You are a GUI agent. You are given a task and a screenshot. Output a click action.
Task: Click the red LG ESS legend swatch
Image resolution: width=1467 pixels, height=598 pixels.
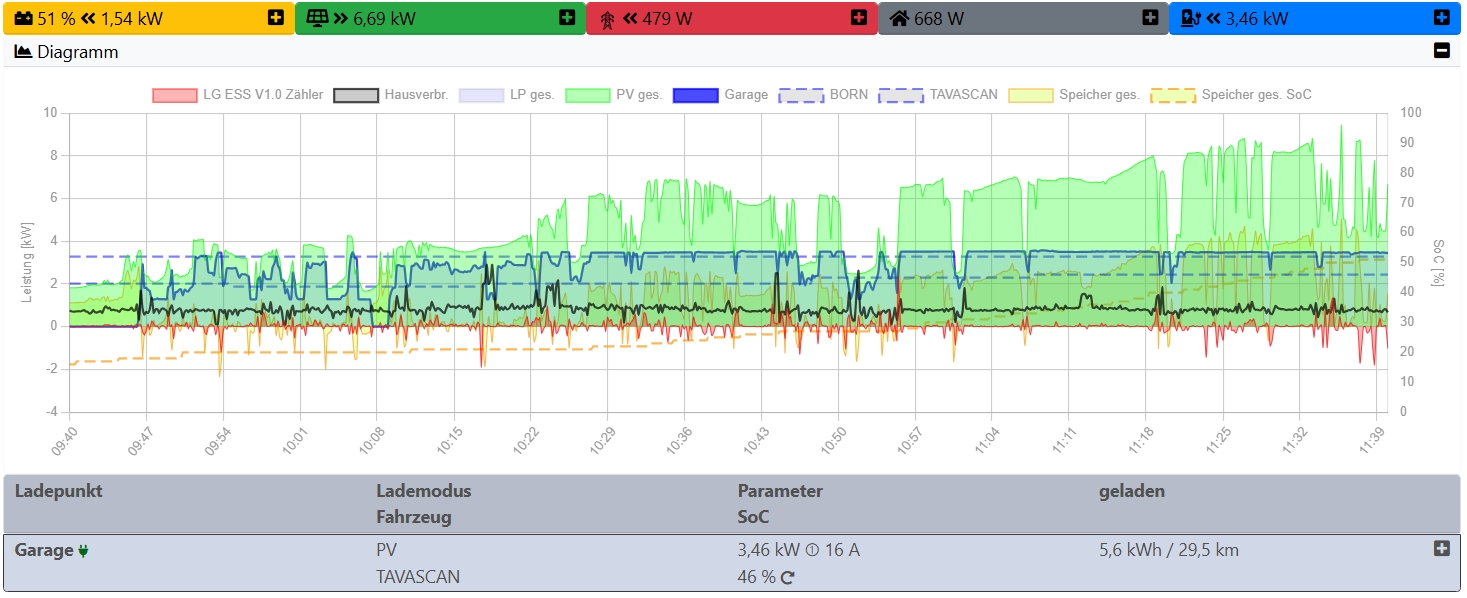[174, 95]
